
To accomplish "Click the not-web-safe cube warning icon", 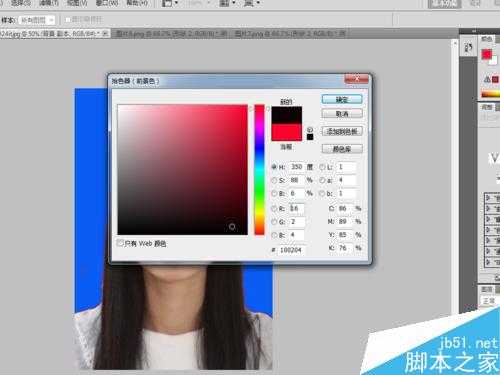I will (x=310, y=130).
